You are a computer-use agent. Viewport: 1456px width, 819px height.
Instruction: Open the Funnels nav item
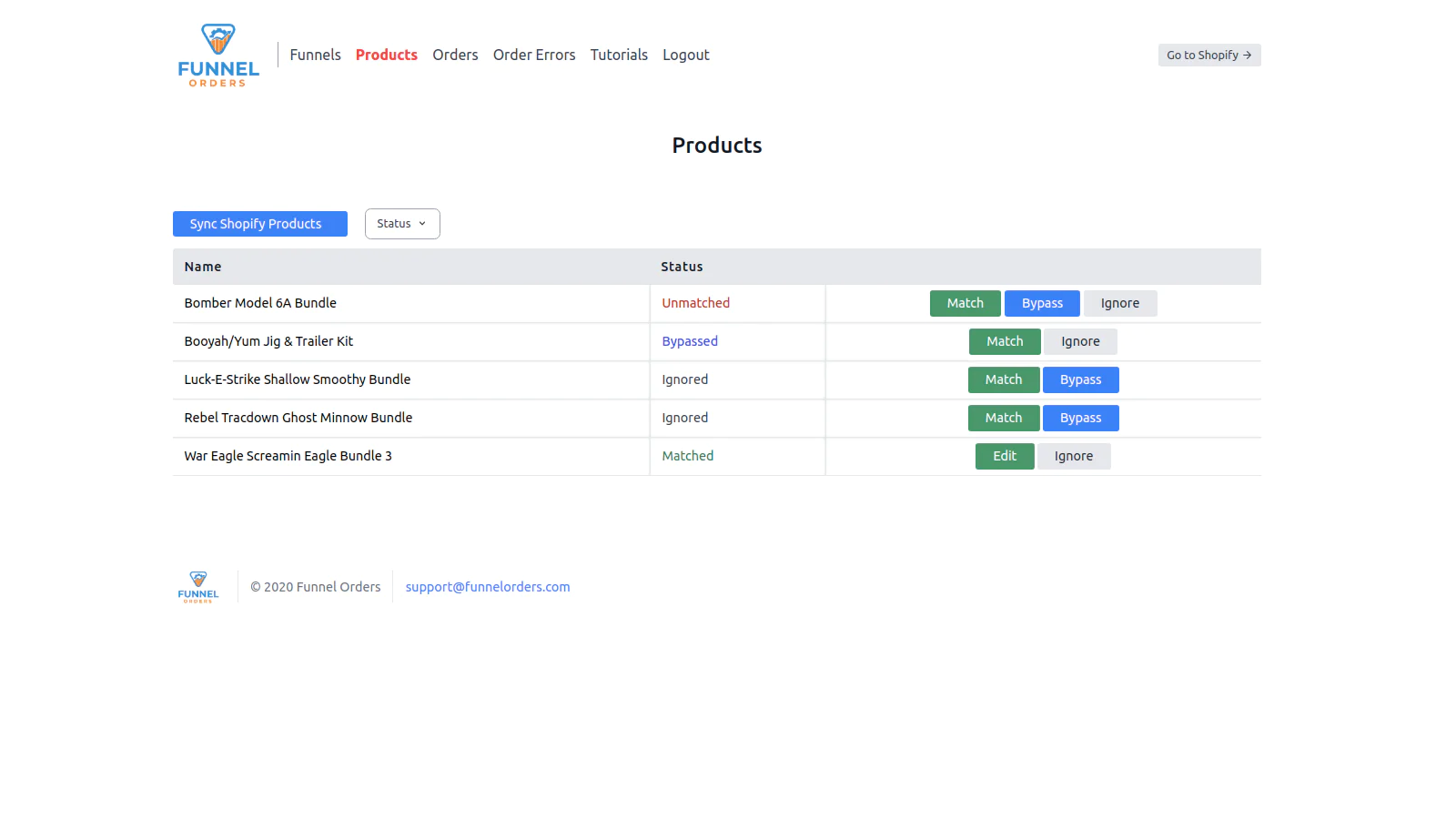315,55
